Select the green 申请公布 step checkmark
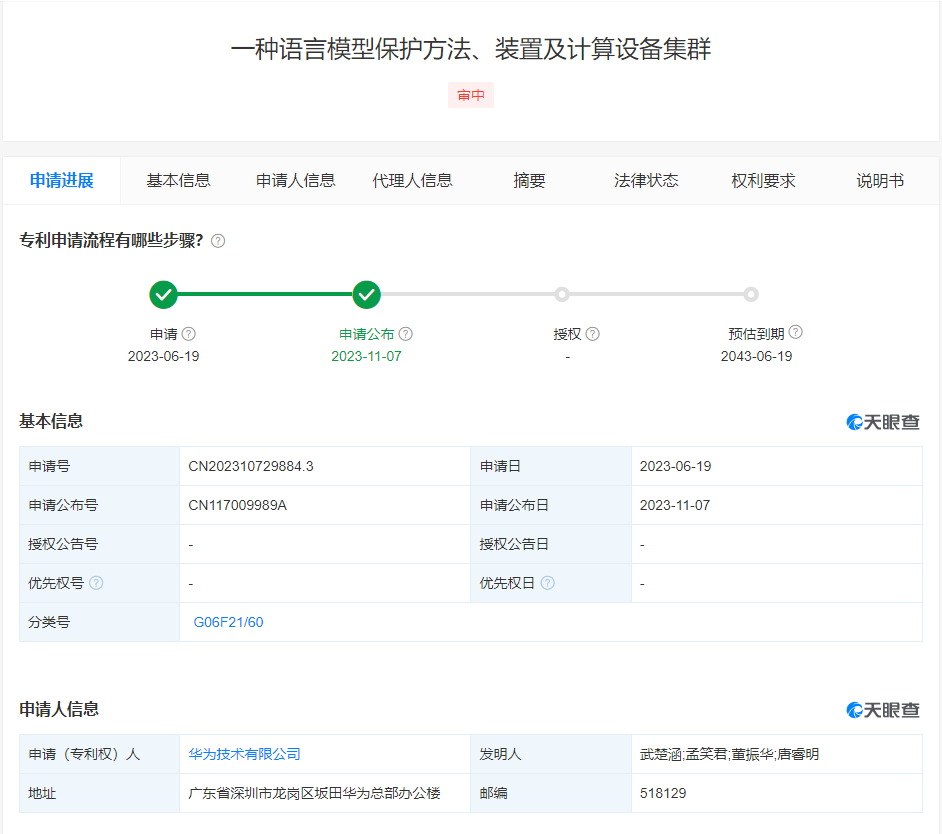 [x=367, y=295]
